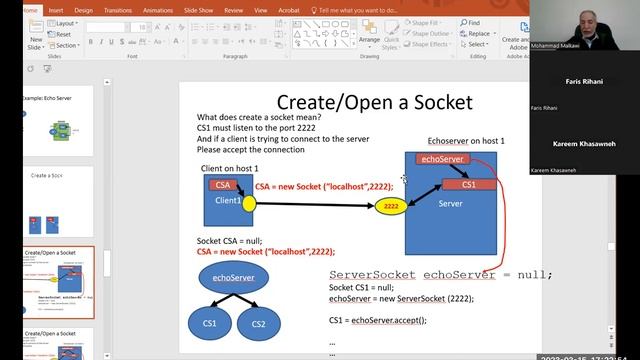Viewport: 640px width, 360px height.
Task: Click the Find magnifier button
Action: pyautogui.click(x=470, y=23)
